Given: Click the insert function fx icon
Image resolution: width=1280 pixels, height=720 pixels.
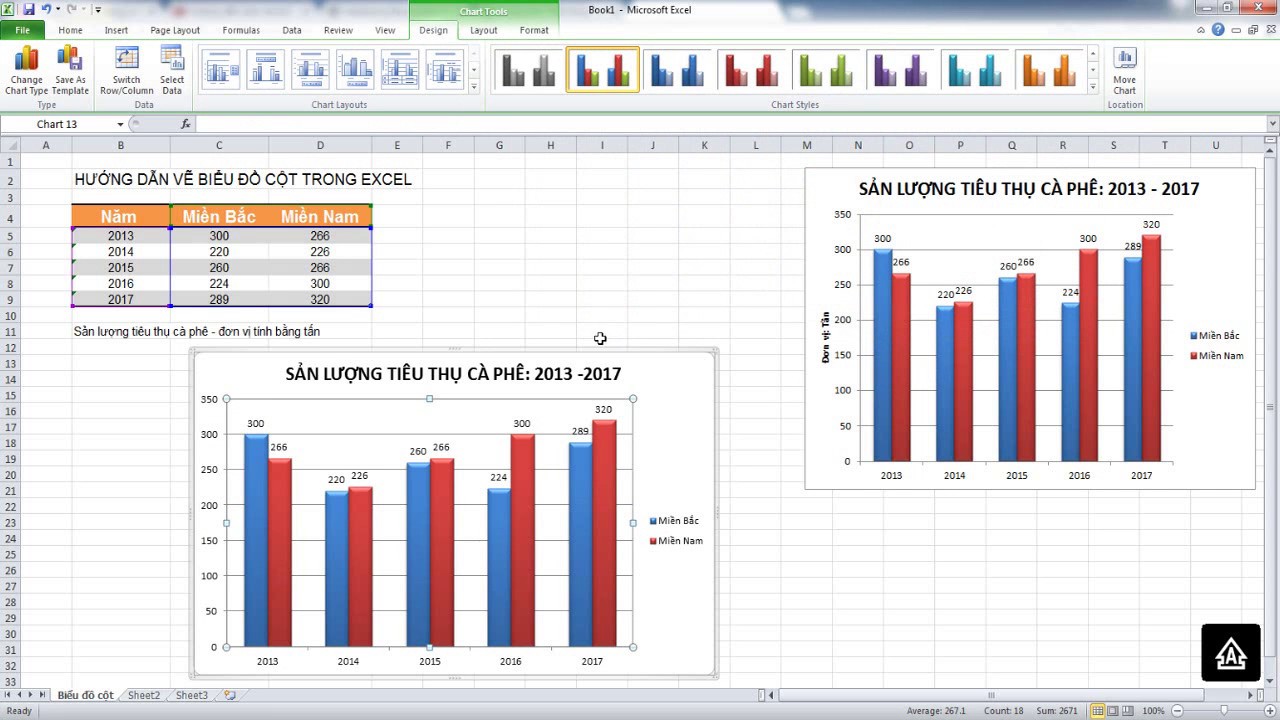Looking at the screenshot, I should (x=185, y=124).
